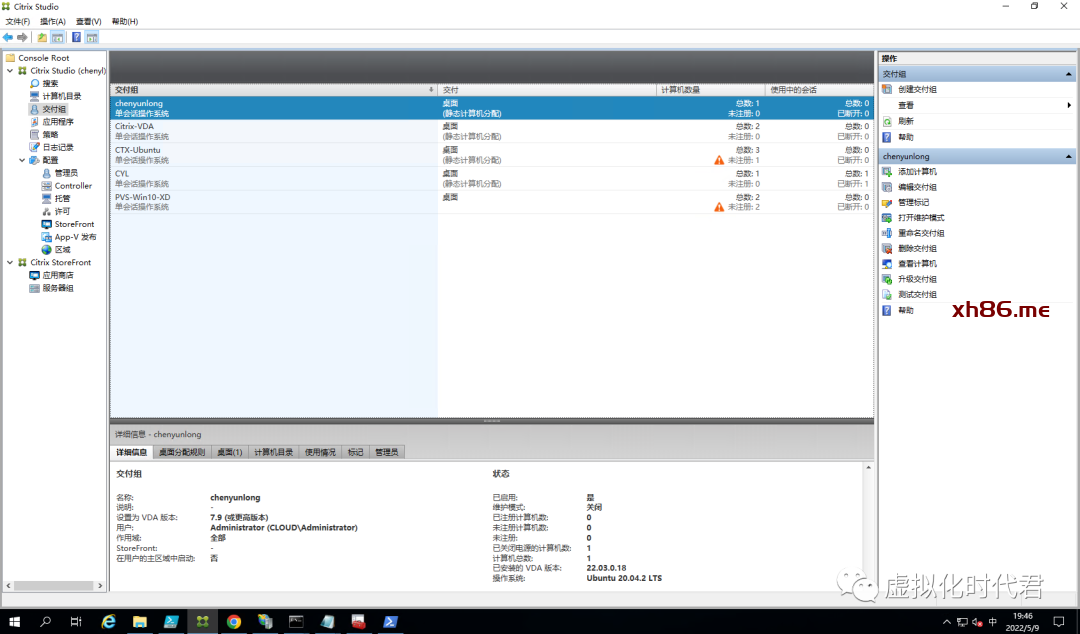The height and width of the screenshot is (634, 1080).
Task: Open 应用程序 in the console tree
Action: click(x=58, y=122)
